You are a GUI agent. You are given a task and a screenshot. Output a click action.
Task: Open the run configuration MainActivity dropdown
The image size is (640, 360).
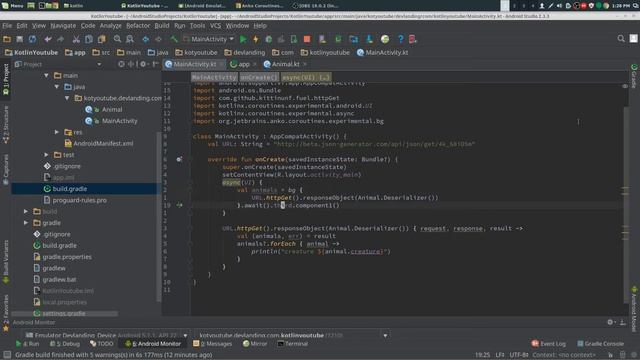[209, 39]
